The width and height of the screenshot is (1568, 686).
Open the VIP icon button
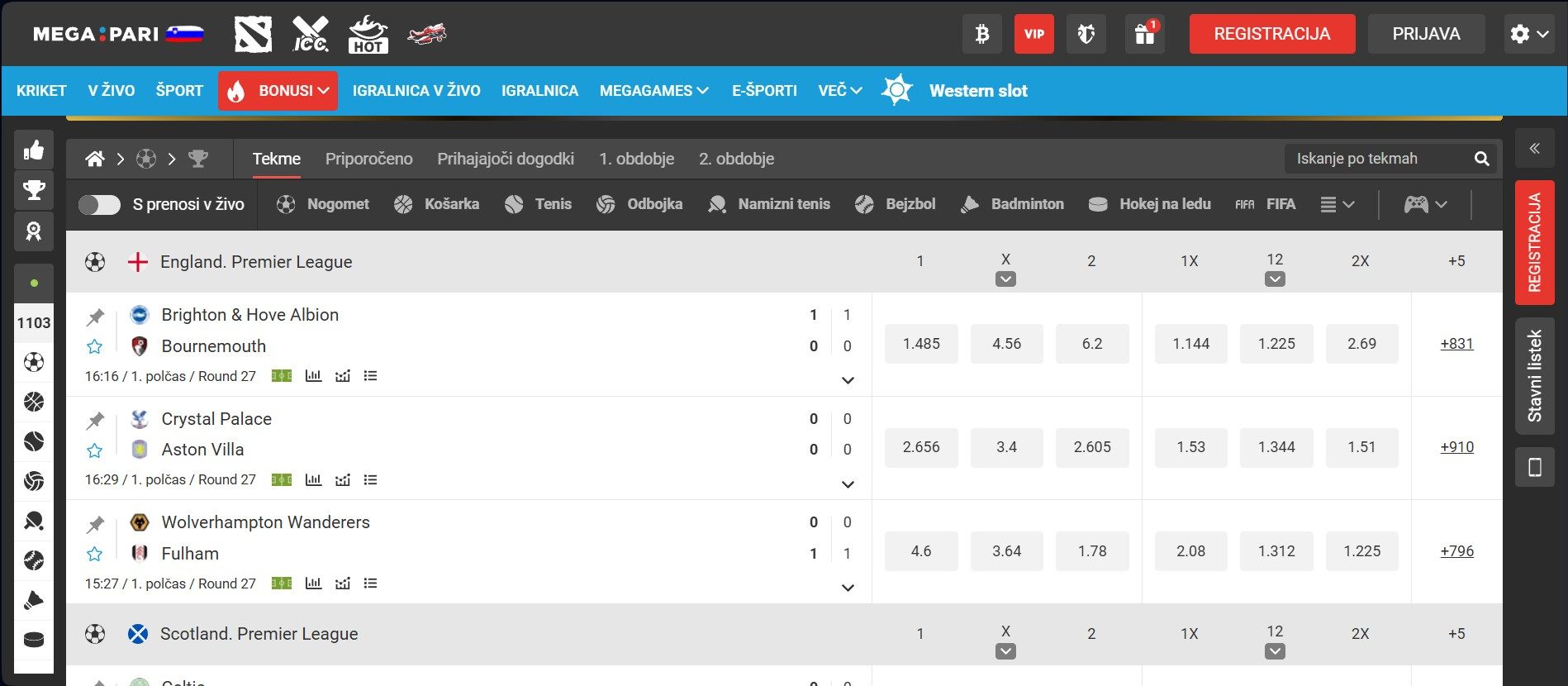coord(1034,34)
